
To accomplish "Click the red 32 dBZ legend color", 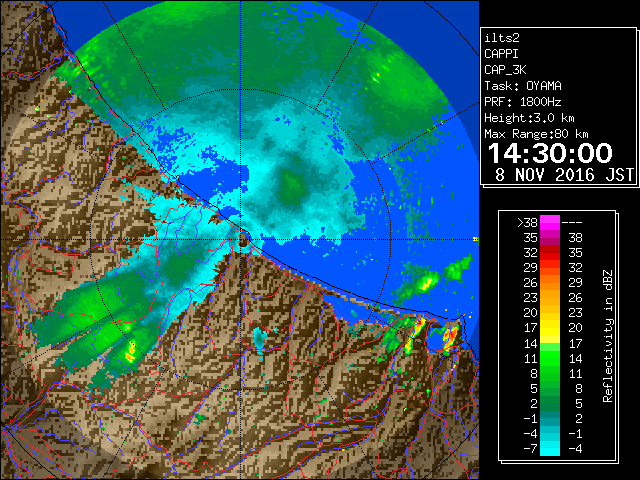I will tap(550, 253).
